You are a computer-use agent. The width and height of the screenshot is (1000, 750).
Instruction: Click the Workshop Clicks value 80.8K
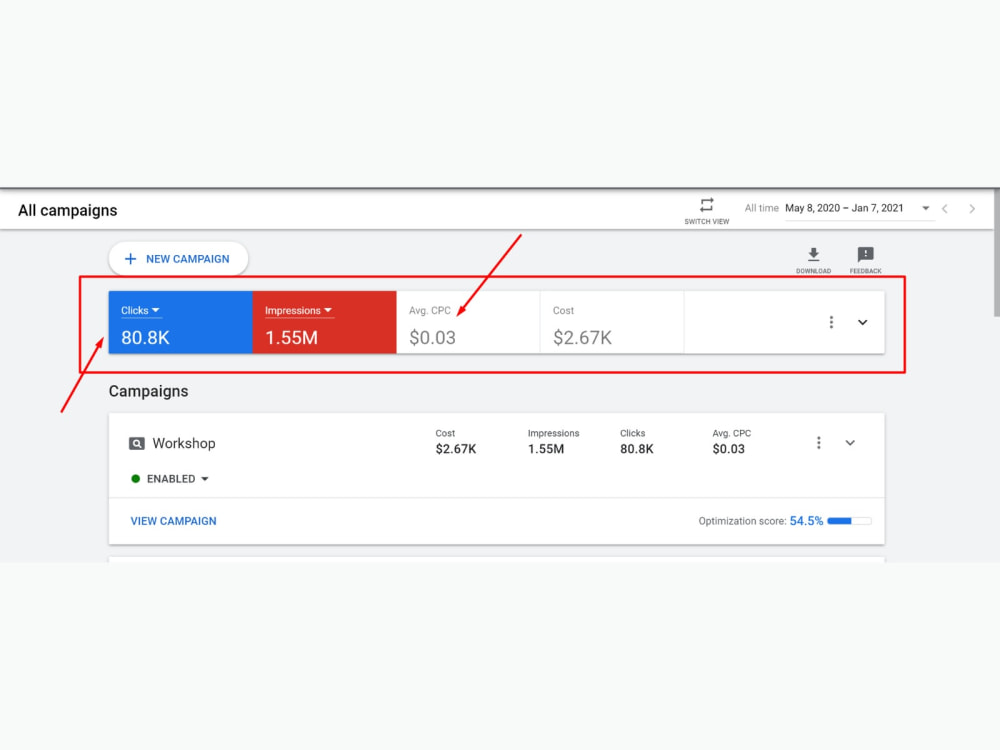(636, 449)
